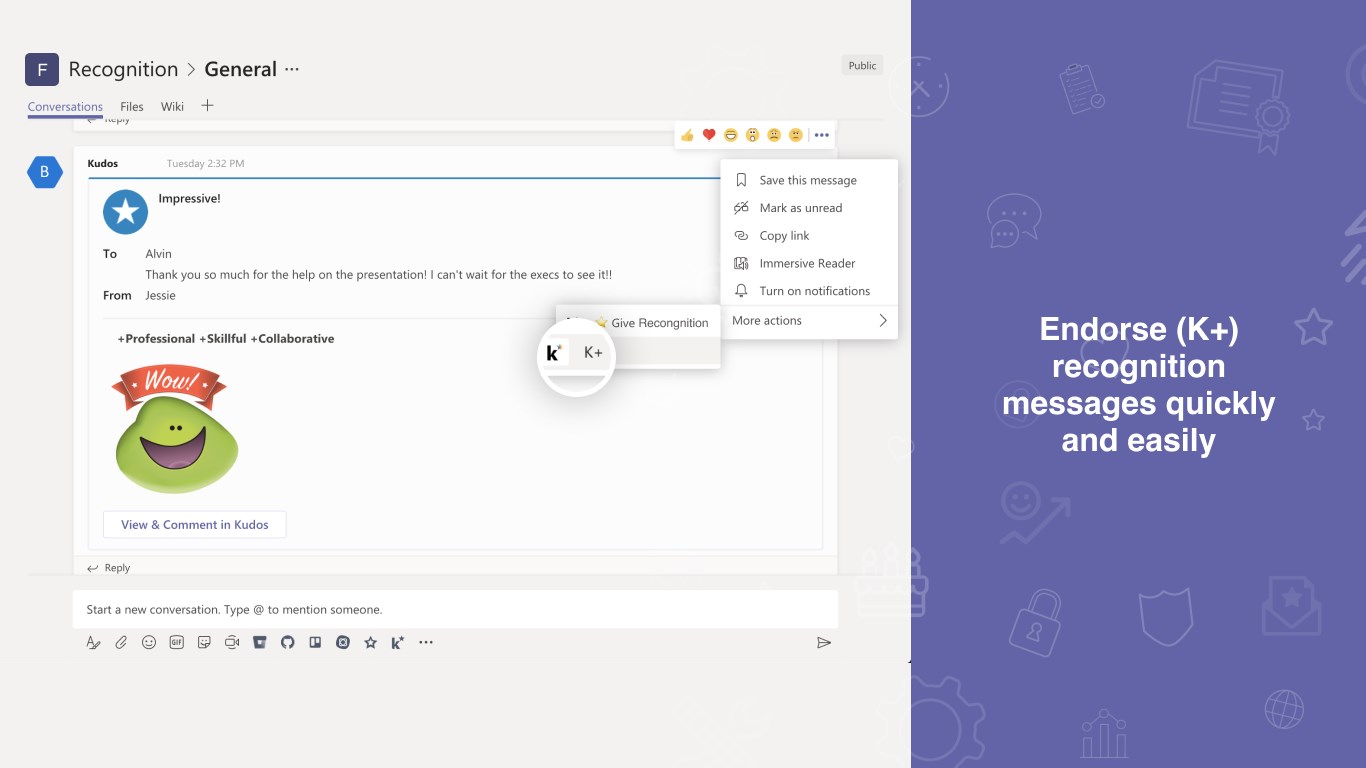
Task: Add a new tab with plus icon
Action: click(x=207, y=105)
